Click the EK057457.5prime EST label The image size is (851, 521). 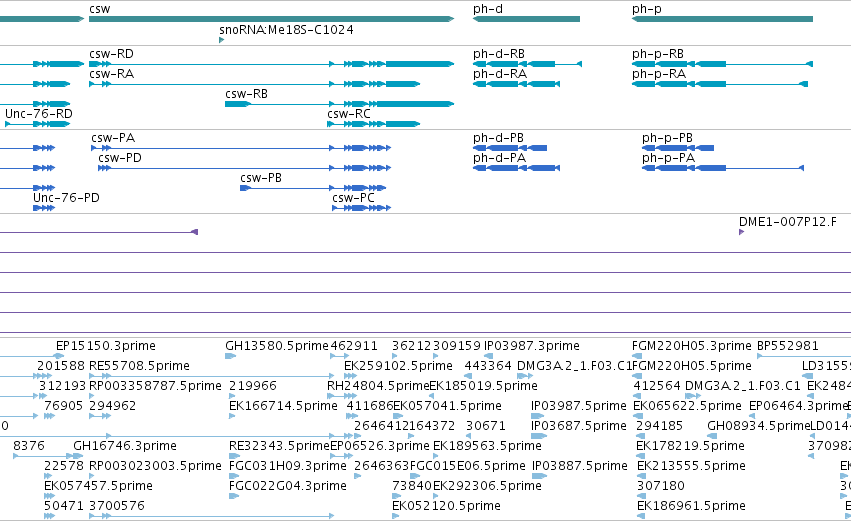pyautogui.click(x=98, y=486)
